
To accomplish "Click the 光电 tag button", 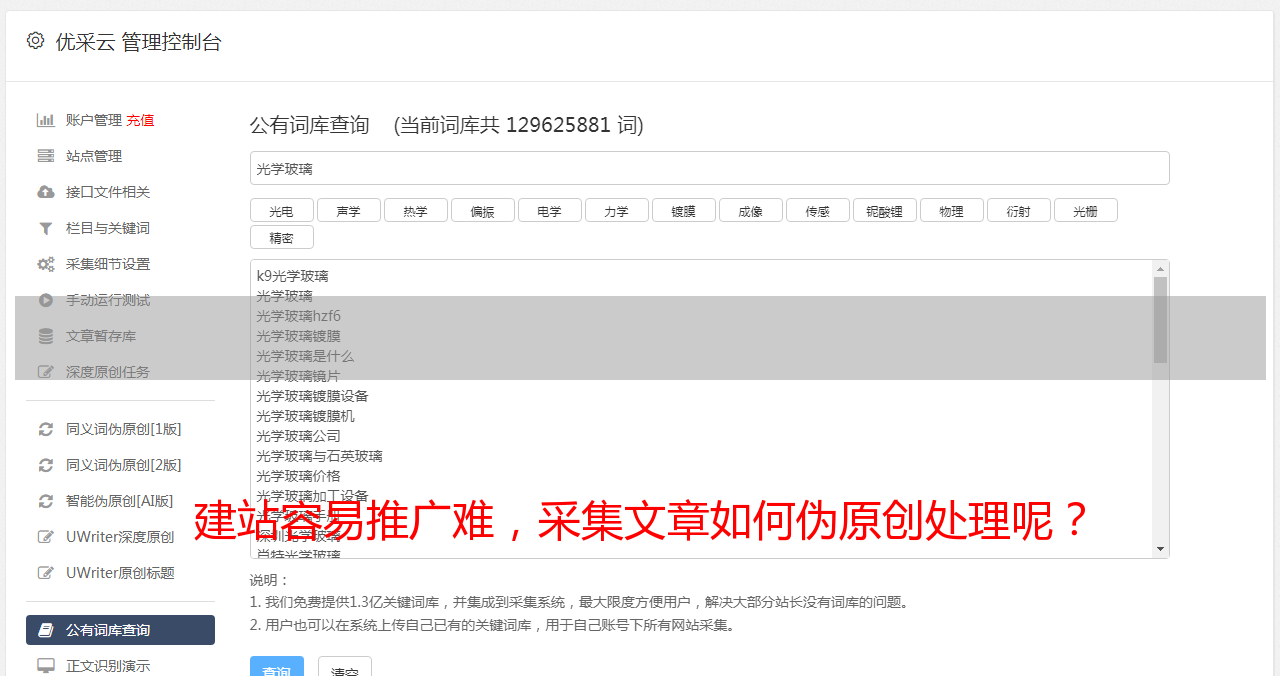I will point(282,210).
